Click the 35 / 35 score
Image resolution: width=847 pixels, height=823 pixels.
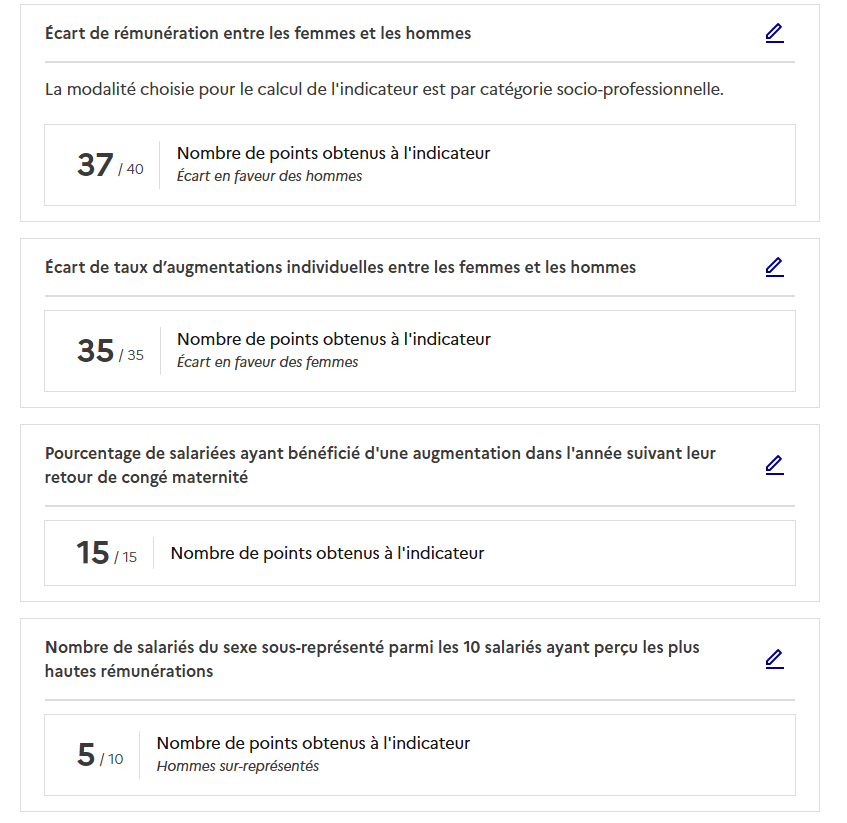[109, 351]
